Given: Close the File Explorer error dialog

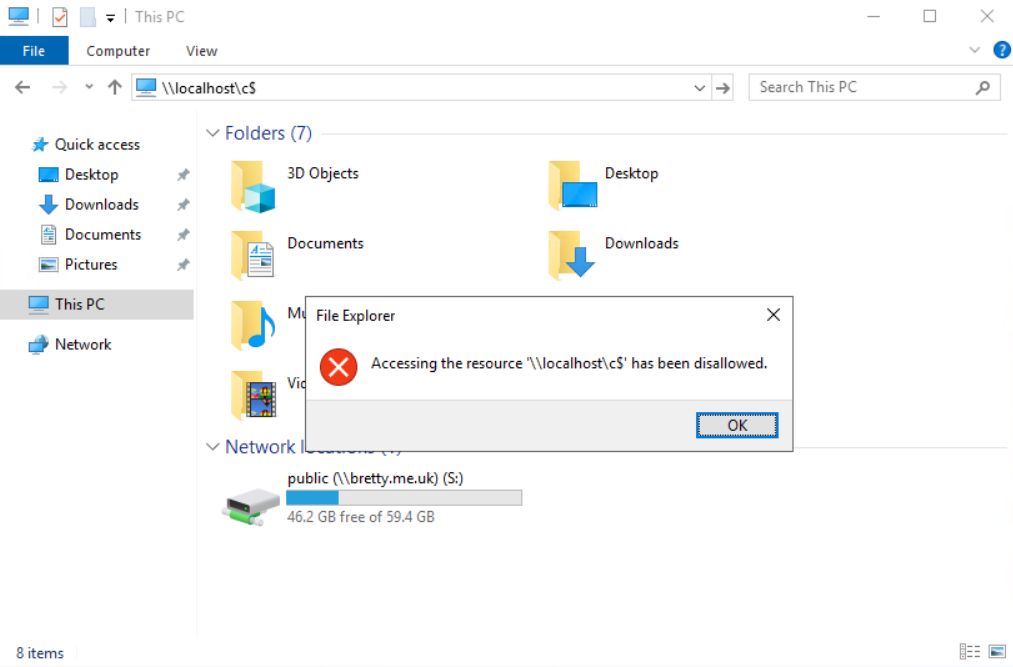Looking at the screenshot, I should [772, 315].
